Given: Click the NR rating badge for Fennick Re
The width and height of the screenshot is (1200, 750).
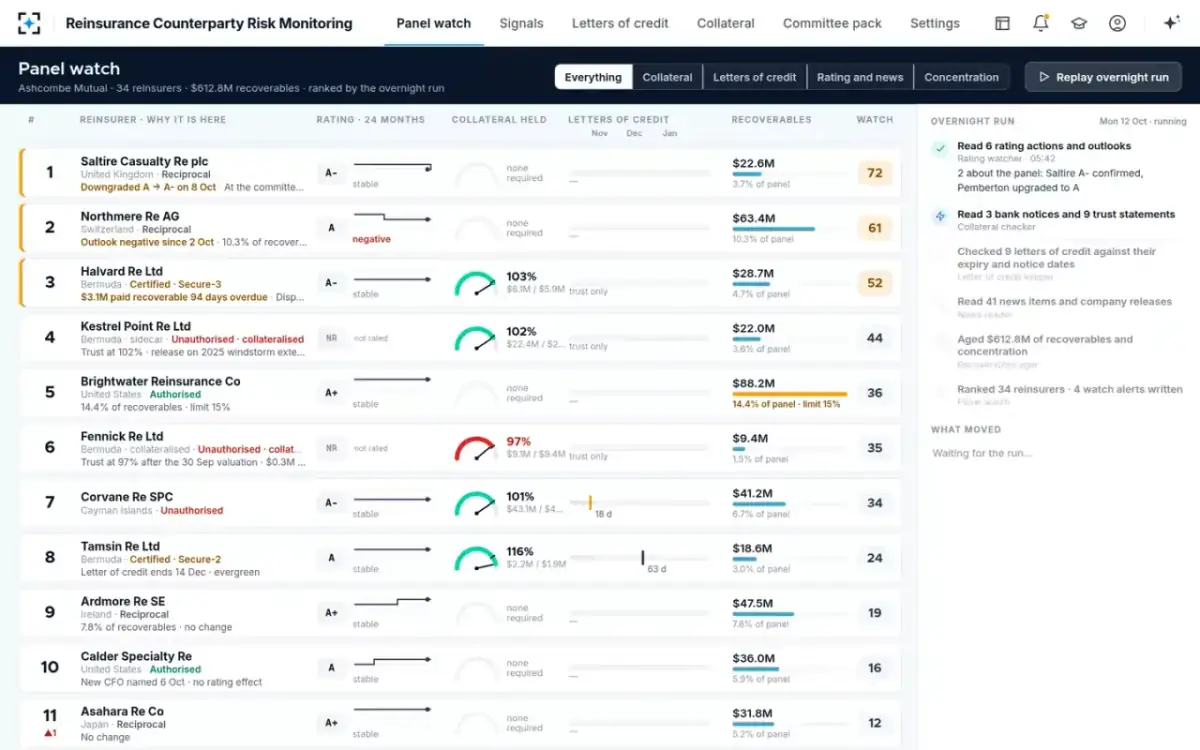Looking at the screenshot, I should click(331, 448).
